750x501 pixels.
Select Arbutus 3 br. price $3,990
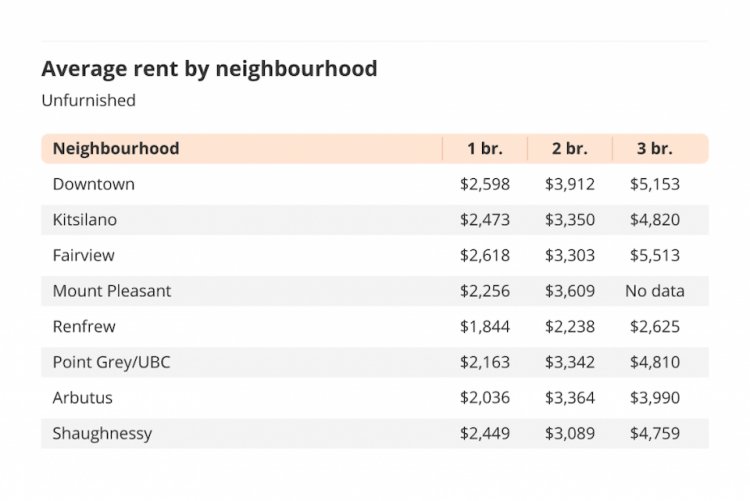click(x=655, y=398)
